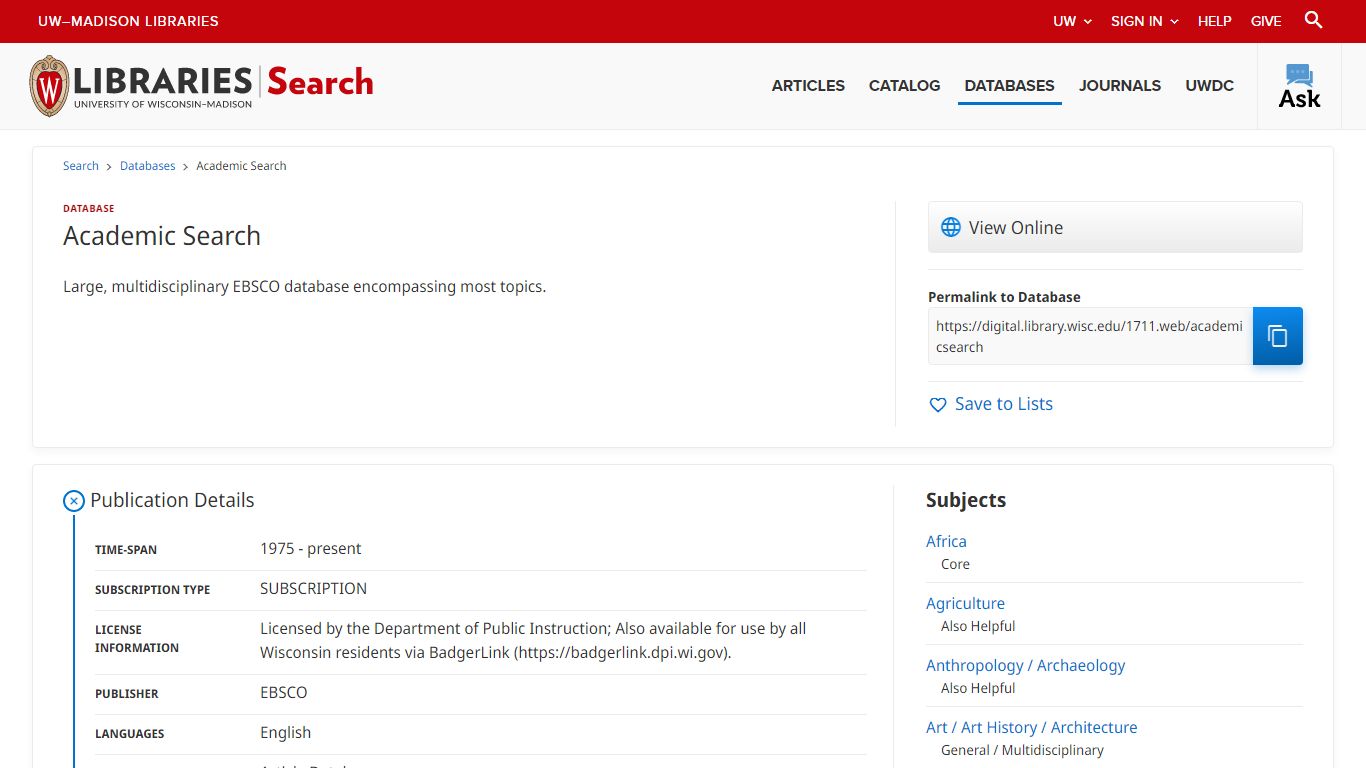Select the DATABASES tab
1366x768 pixels.
pos(1009,86)
